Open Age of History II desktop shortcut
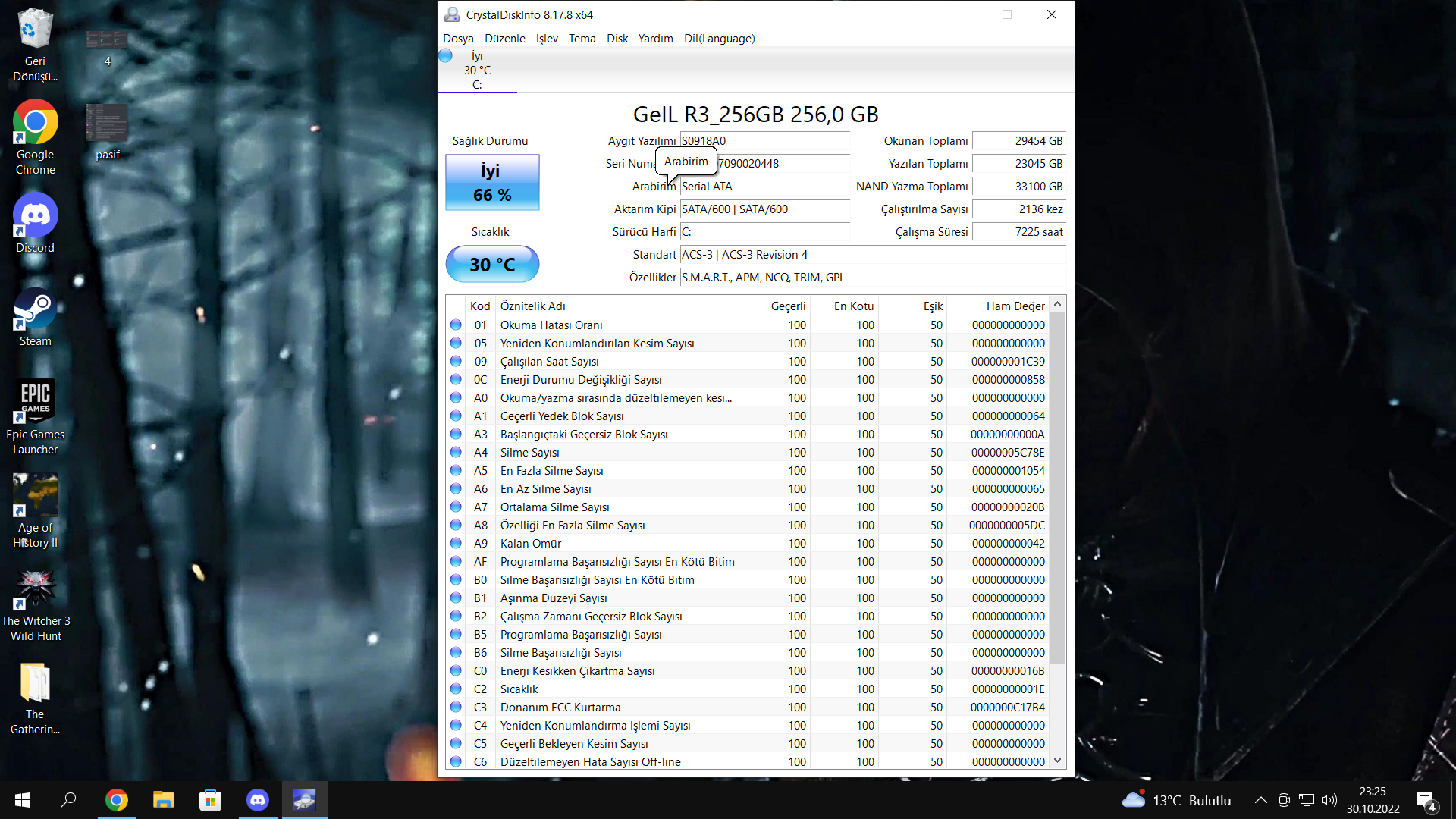Screen dimensions: 1456x819 pyautogui.click(x=36, y=510)
